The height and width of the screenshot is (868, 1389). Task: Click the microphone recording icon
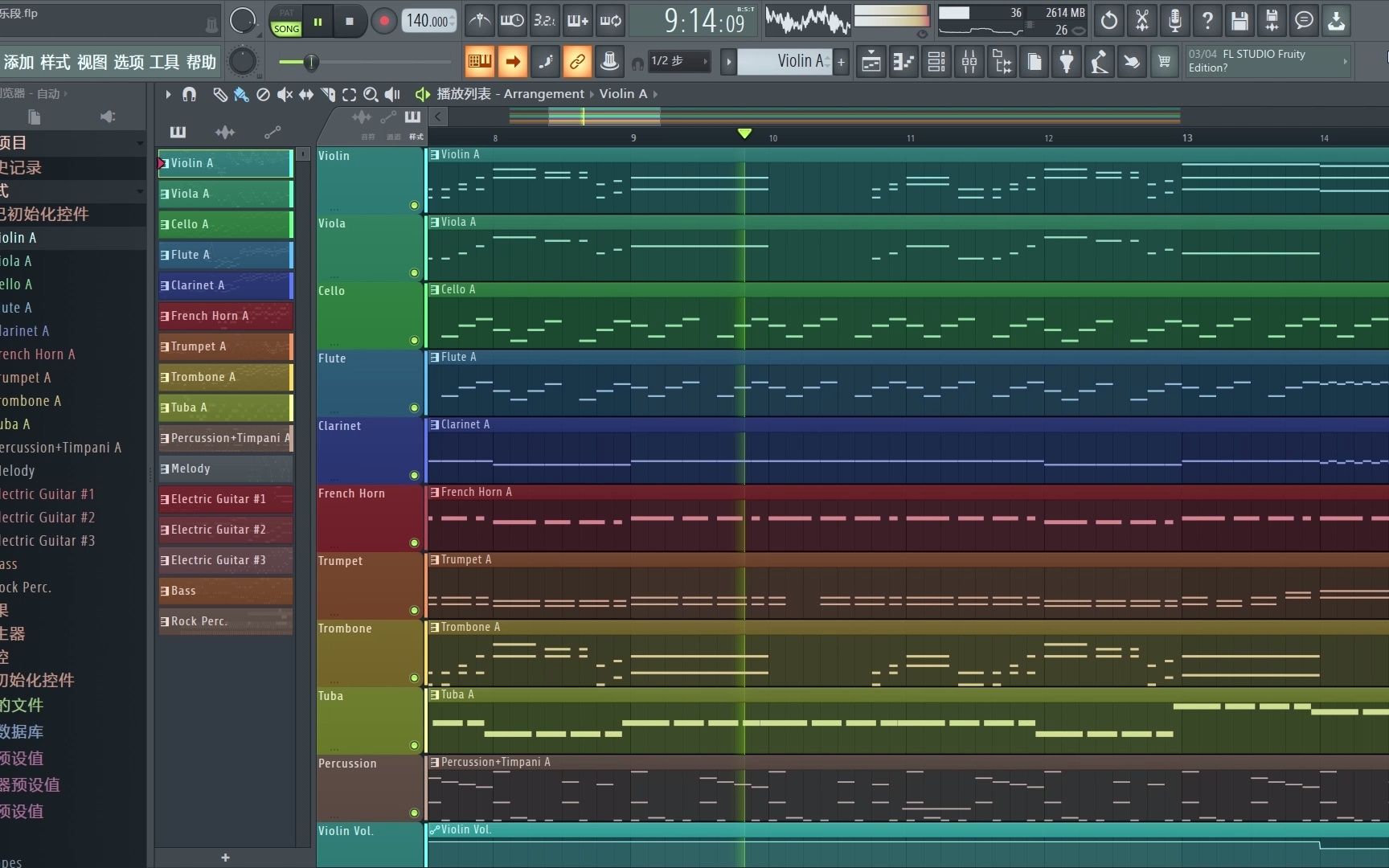pyautogui.click(x=1174, y=21)
